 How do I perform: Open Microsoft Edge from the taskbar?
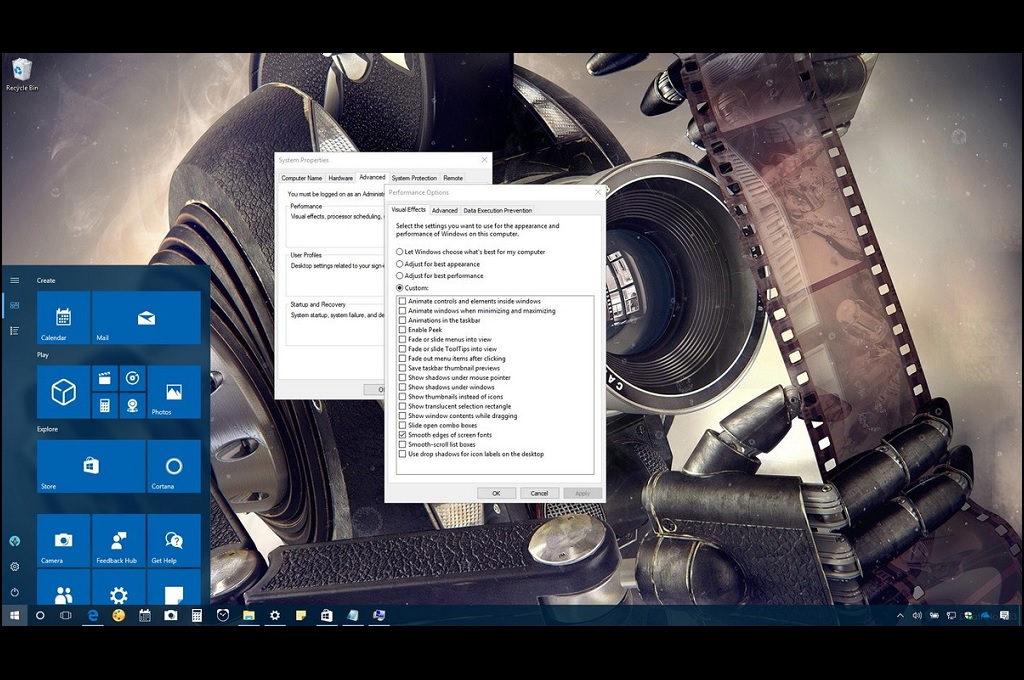pyautogui.click(x=93, y=616)
